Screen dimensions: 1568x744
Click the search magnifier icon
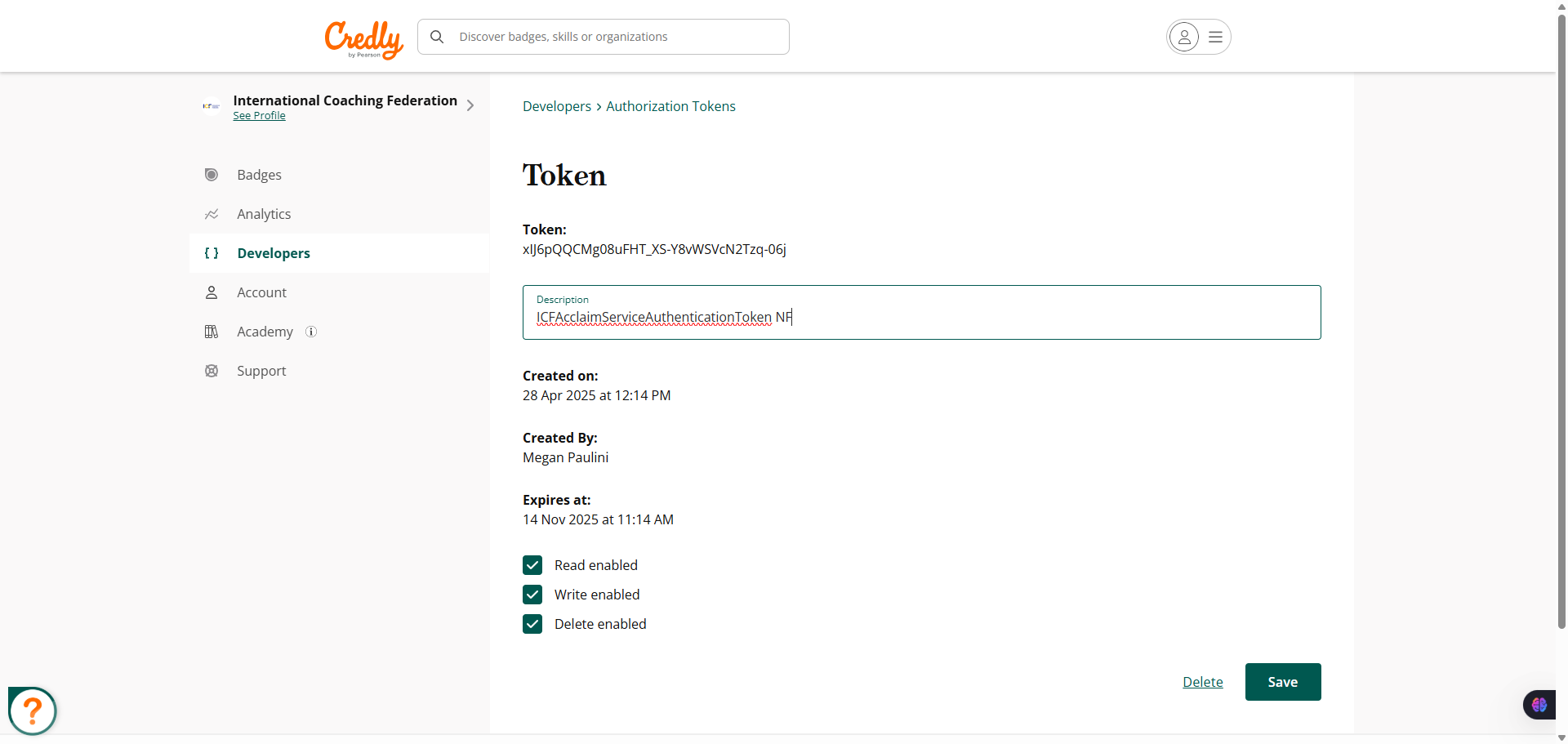click(x=437, y=37)
